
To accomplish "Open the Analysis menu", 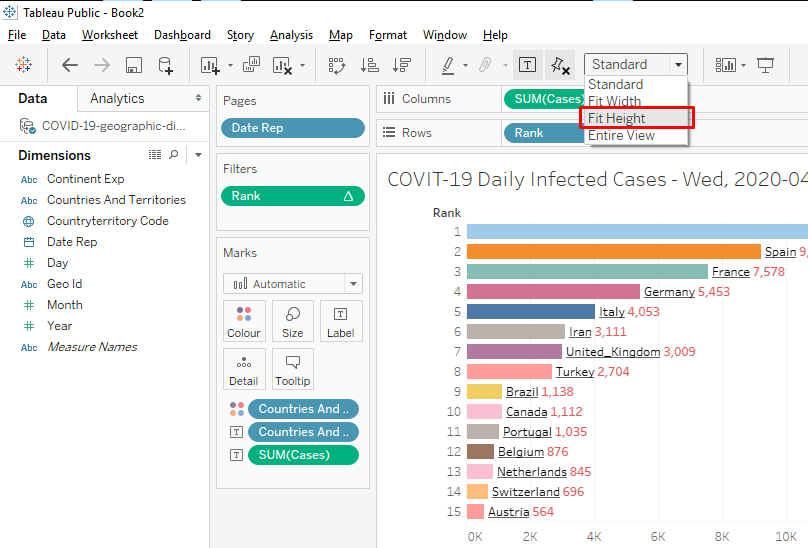I will click(291, 35).
